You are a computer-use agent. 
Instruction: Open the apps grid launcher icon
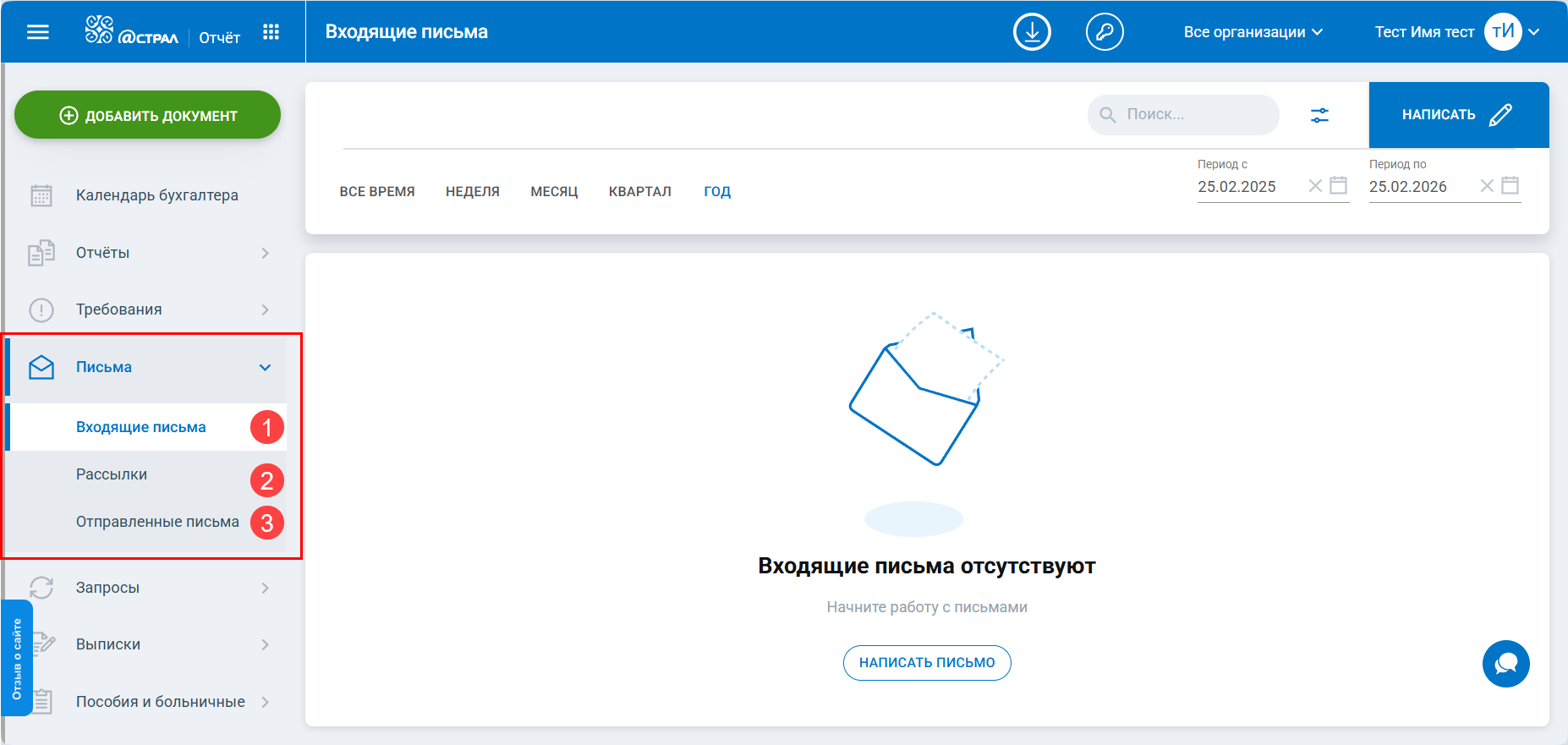[271, 32]
